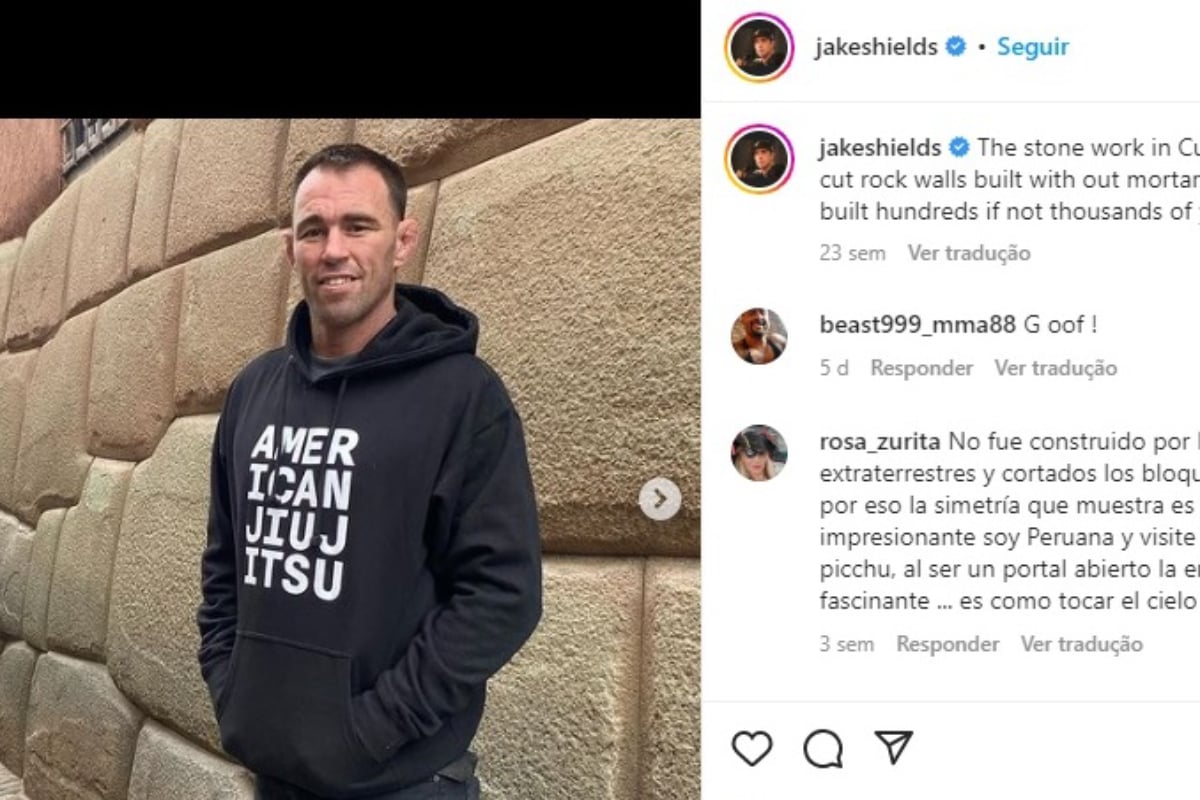
Task: Open the rosa_zurita username link
Action: [879, 441]
